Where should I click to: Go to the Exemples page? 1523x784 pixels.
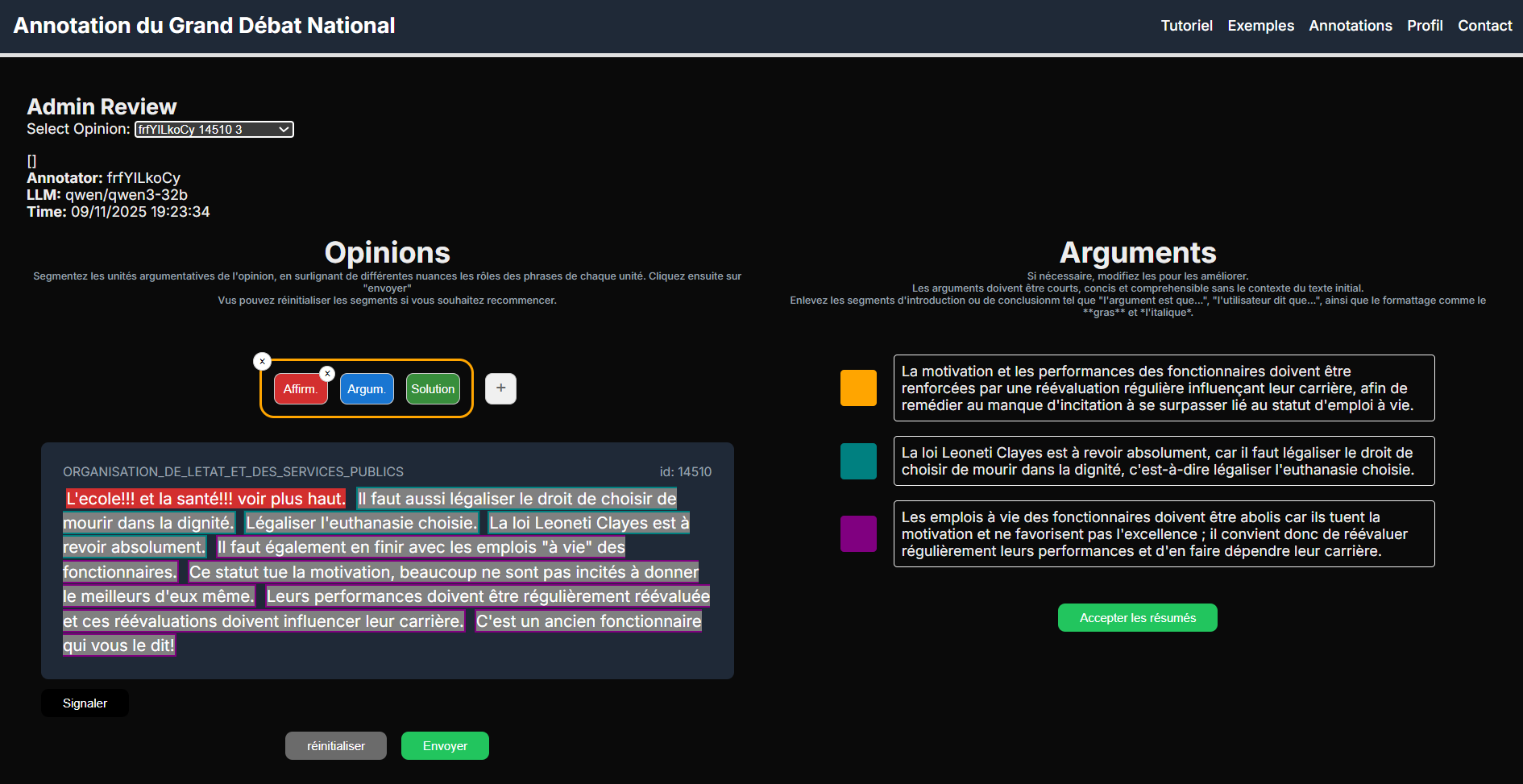coord(1260,26)
